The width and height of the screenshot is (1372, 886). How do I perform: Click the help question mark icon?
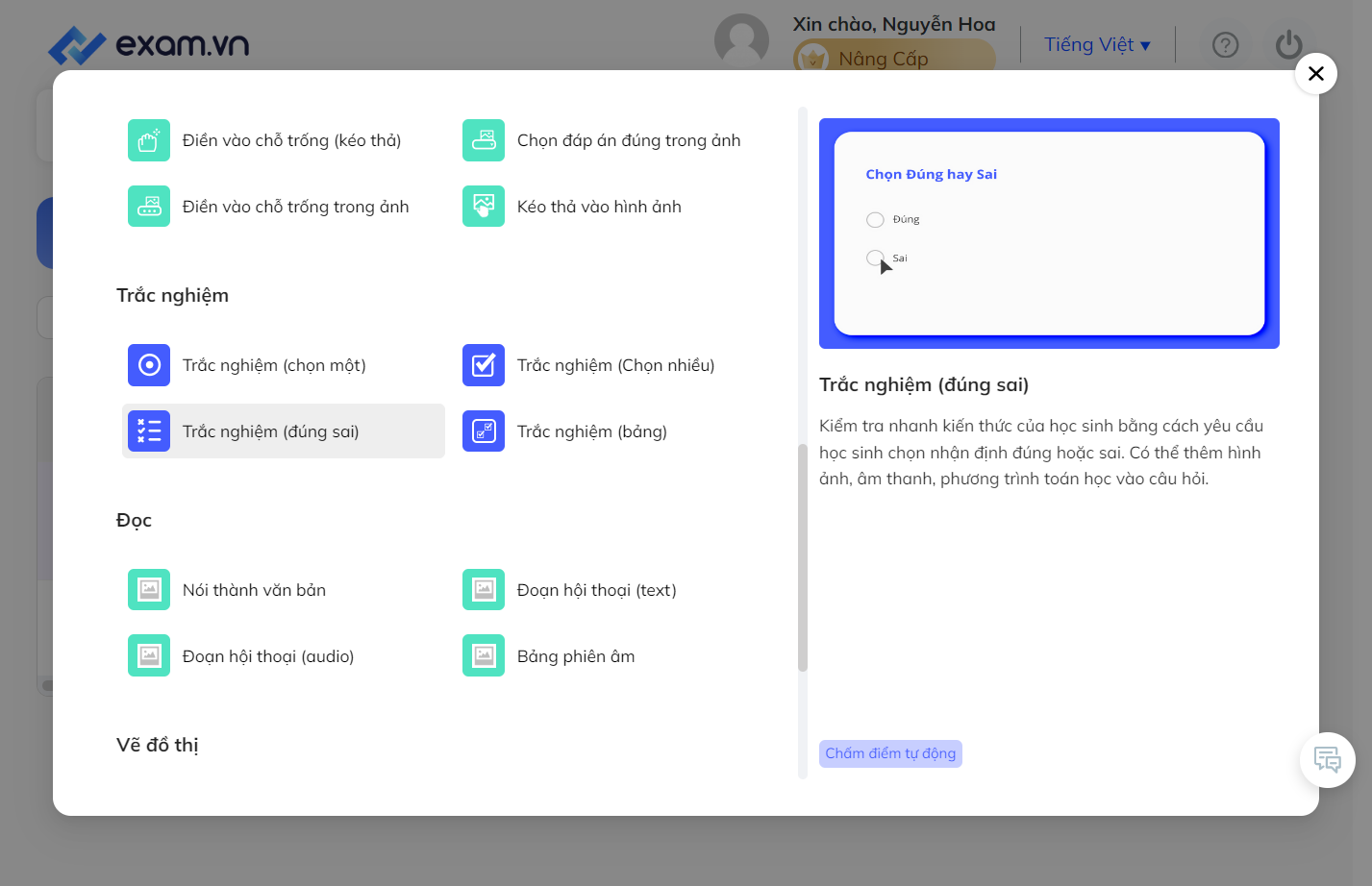[1226, 45]
